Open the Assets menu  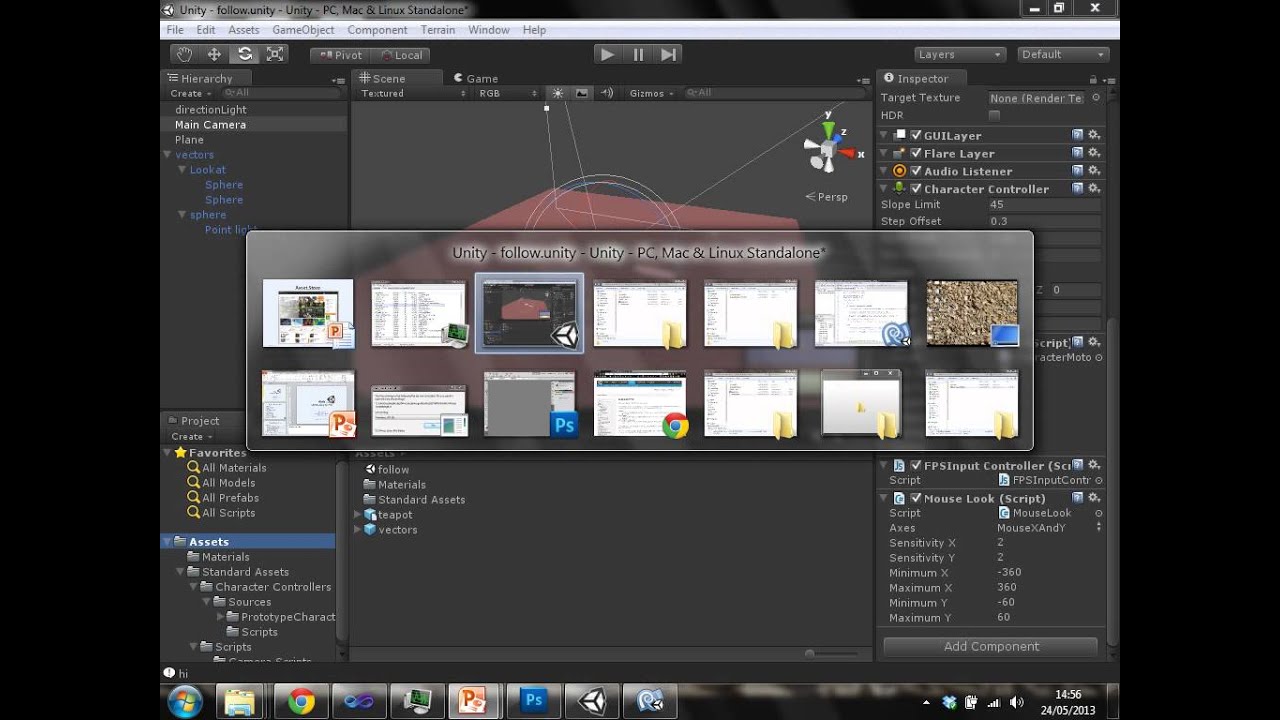(x=244, y=30)
